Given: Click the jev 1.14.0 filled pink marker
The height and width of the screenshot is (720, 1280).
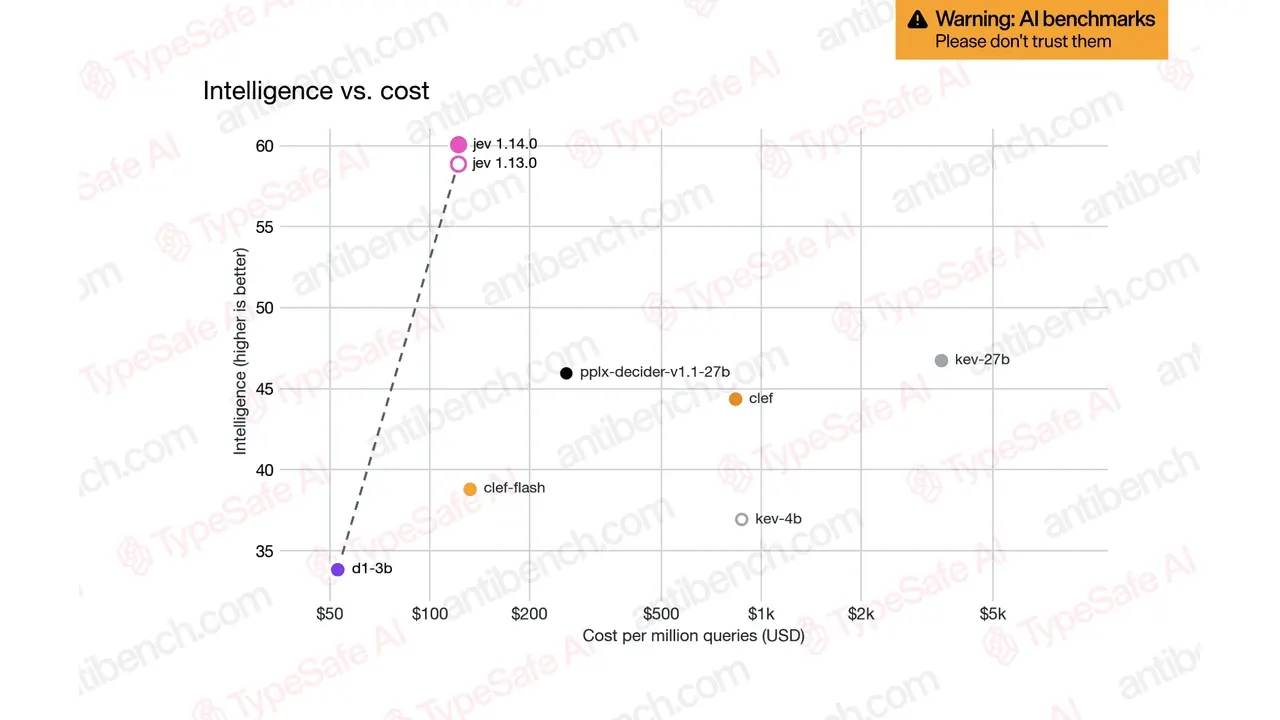Looking at the screenshot, I should pos(458,145).
